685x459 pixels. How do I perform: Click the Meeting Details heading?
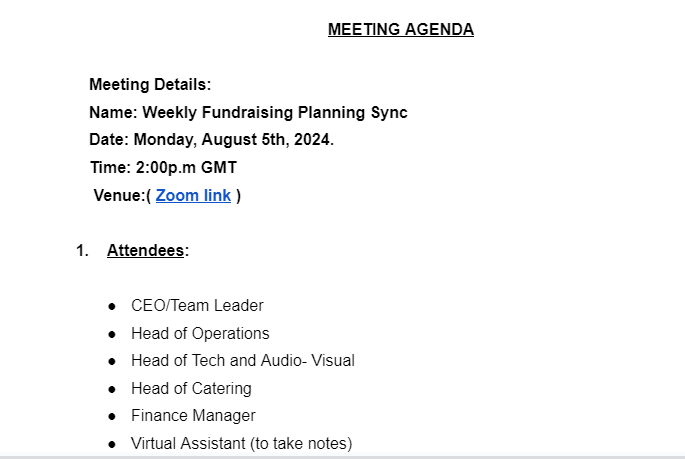pyautogui.click(x=150, y=84)
